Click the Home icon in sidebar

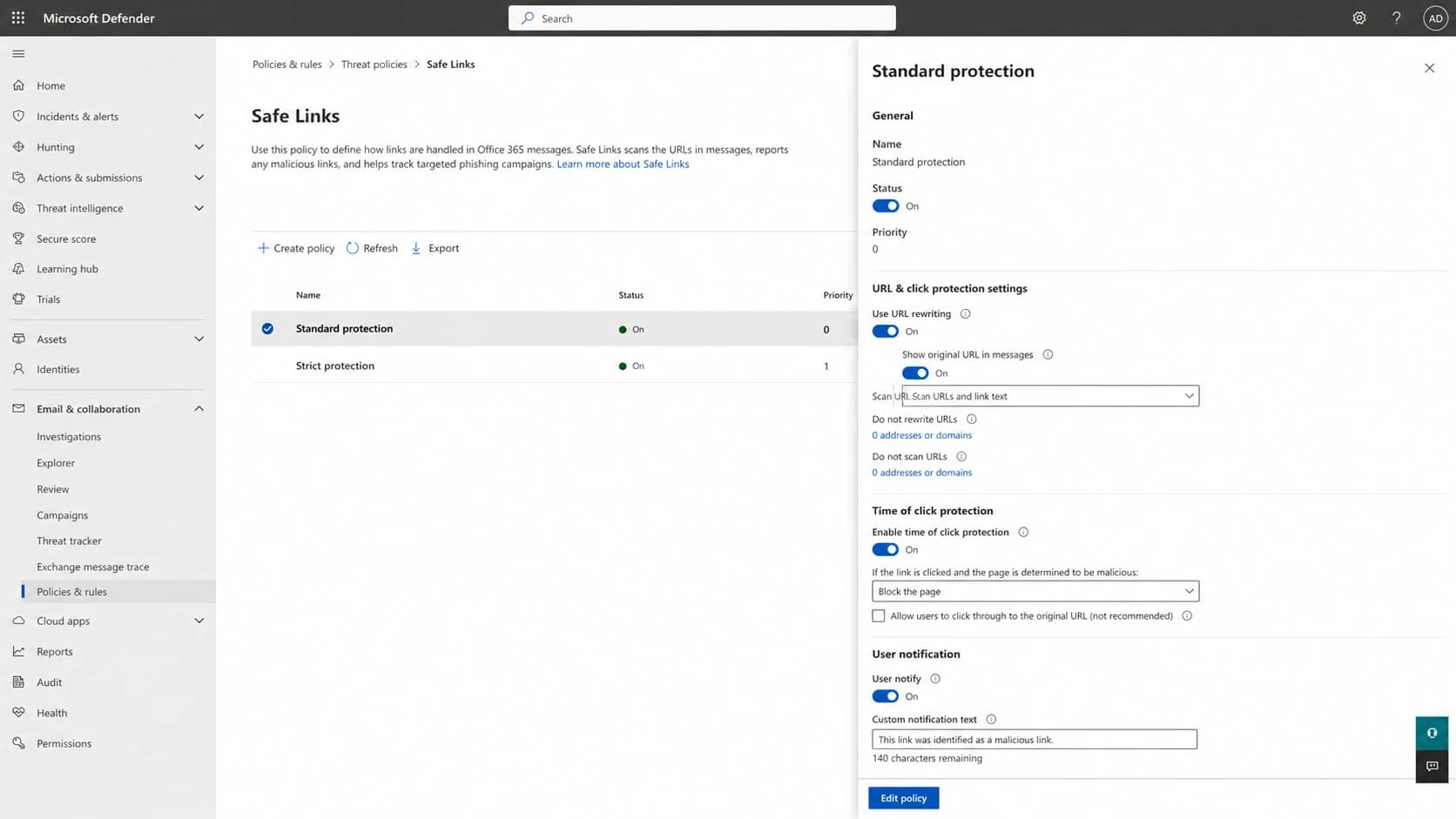point(18,85)
